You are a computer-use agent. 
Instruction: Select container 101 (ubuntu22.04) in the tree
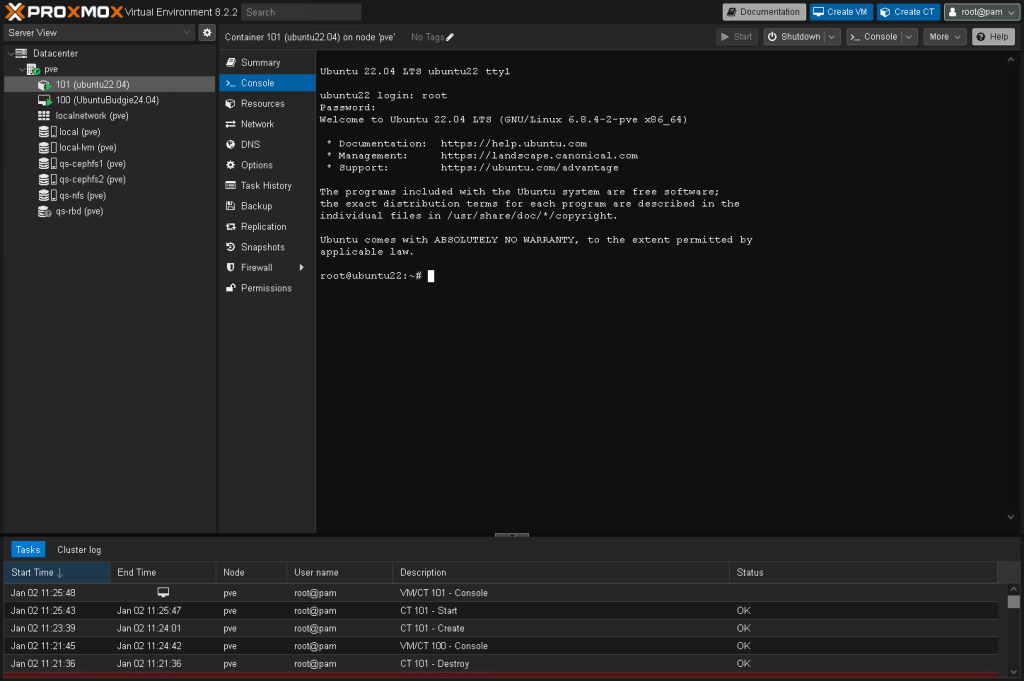click(x=92, y=85)
